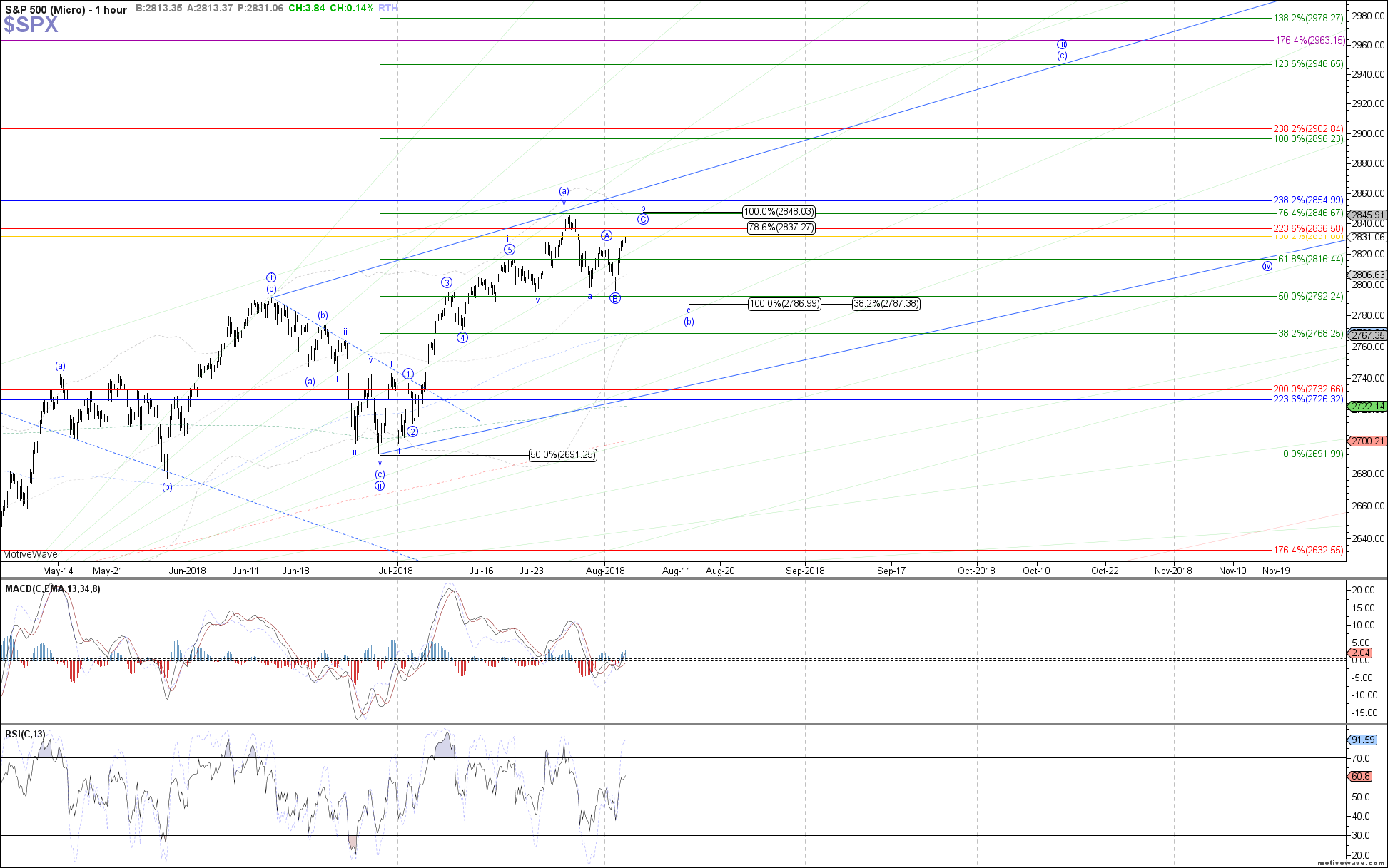Click the Jul-2018 date axis label
1388x868 pixels.
[x=395, y=571]
